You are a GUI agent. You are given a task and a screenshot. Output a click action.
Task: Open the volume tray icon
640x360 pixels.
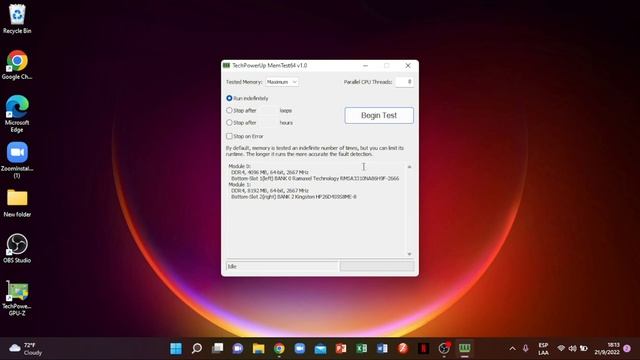tap(572, 348)
